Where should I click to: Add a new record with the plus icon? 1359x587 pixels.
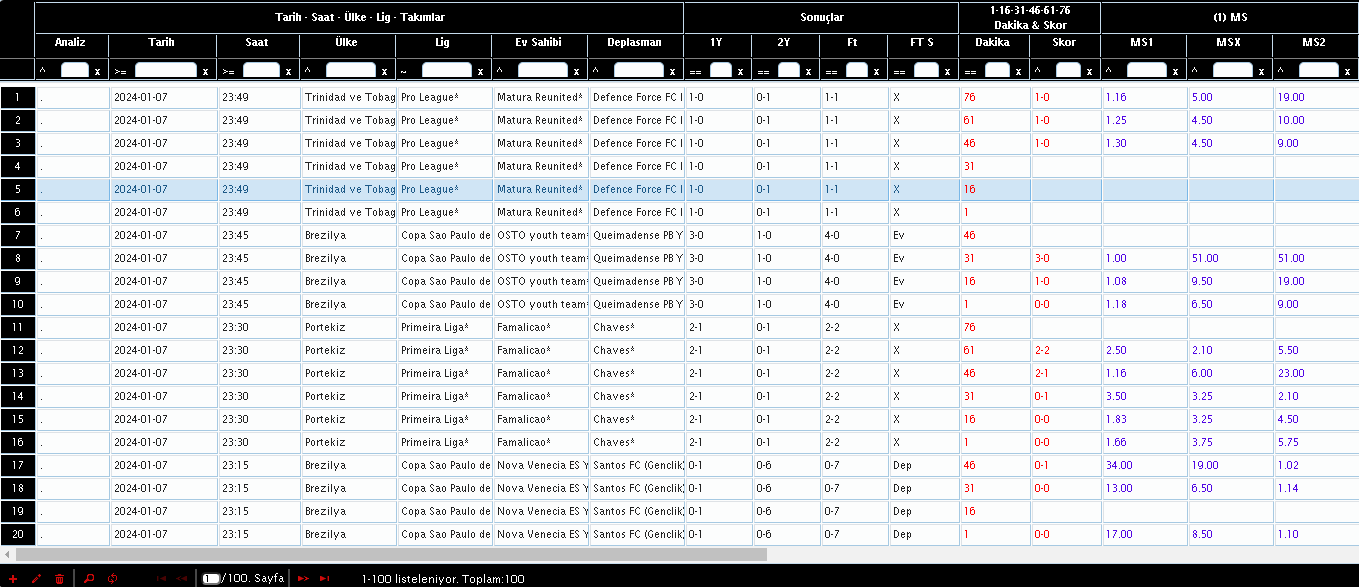(x=13, y=578)
